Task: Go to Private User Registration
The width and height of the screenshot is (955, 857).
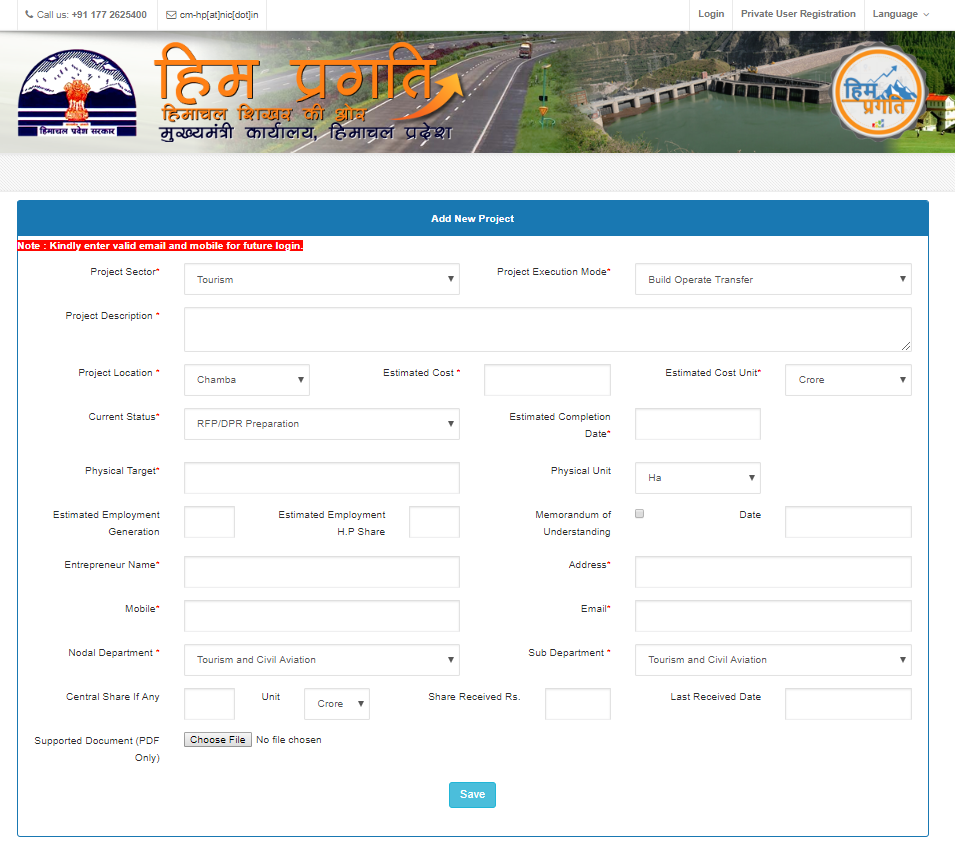Action: (798, 14)
